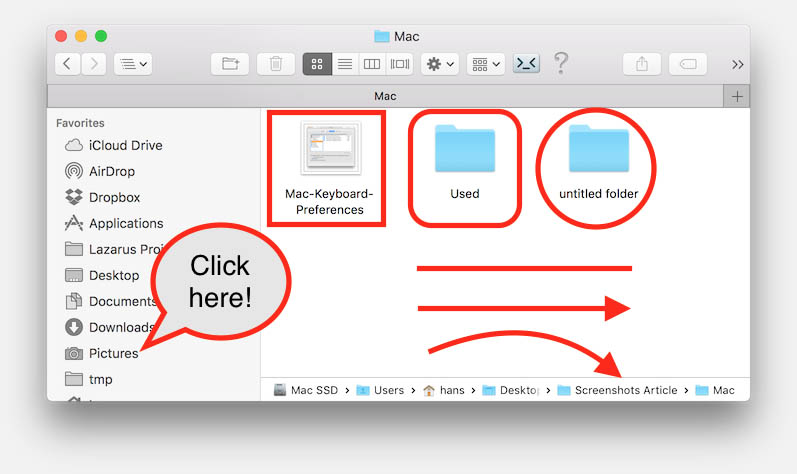Open Pictures in the sidebar
The image size is (797, 474).
(x=102, y=353)
